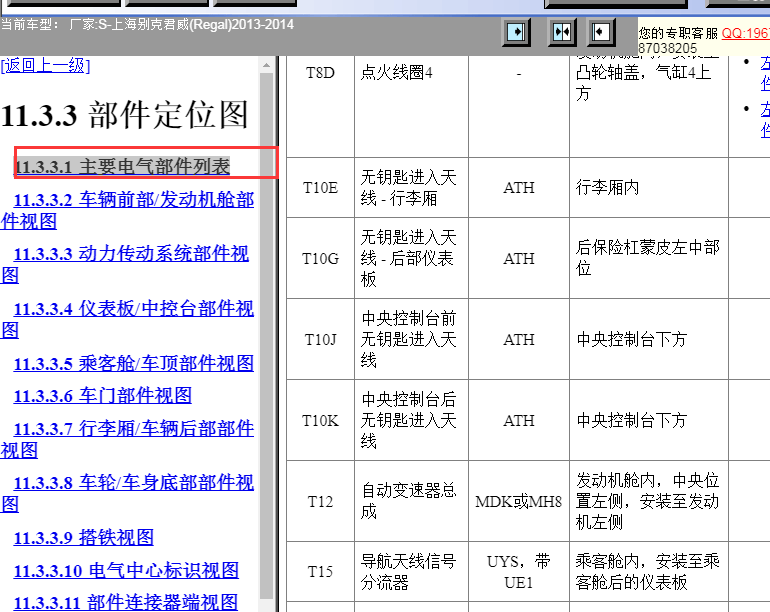Select the T10K code cell
The height and width of the screenshot is (612, 770).
(x=320, y=420)
